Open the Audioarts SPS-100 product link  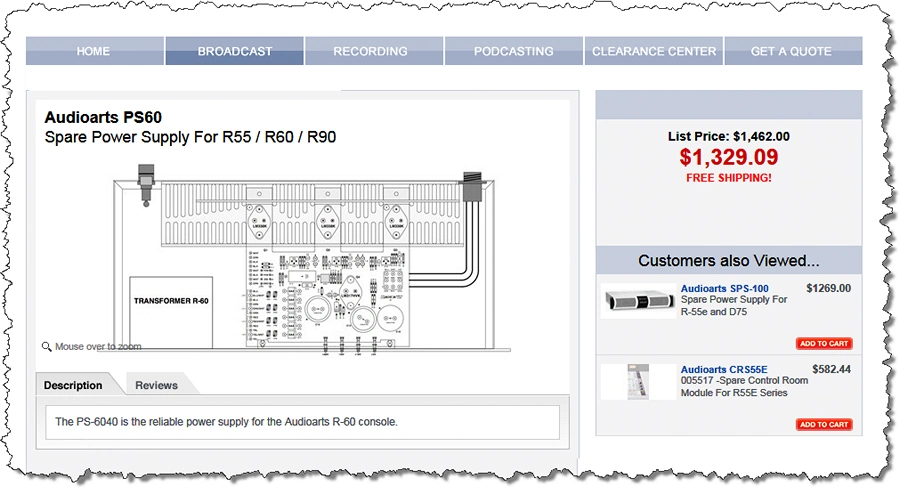pyautogui.click(x=724, y=288)
